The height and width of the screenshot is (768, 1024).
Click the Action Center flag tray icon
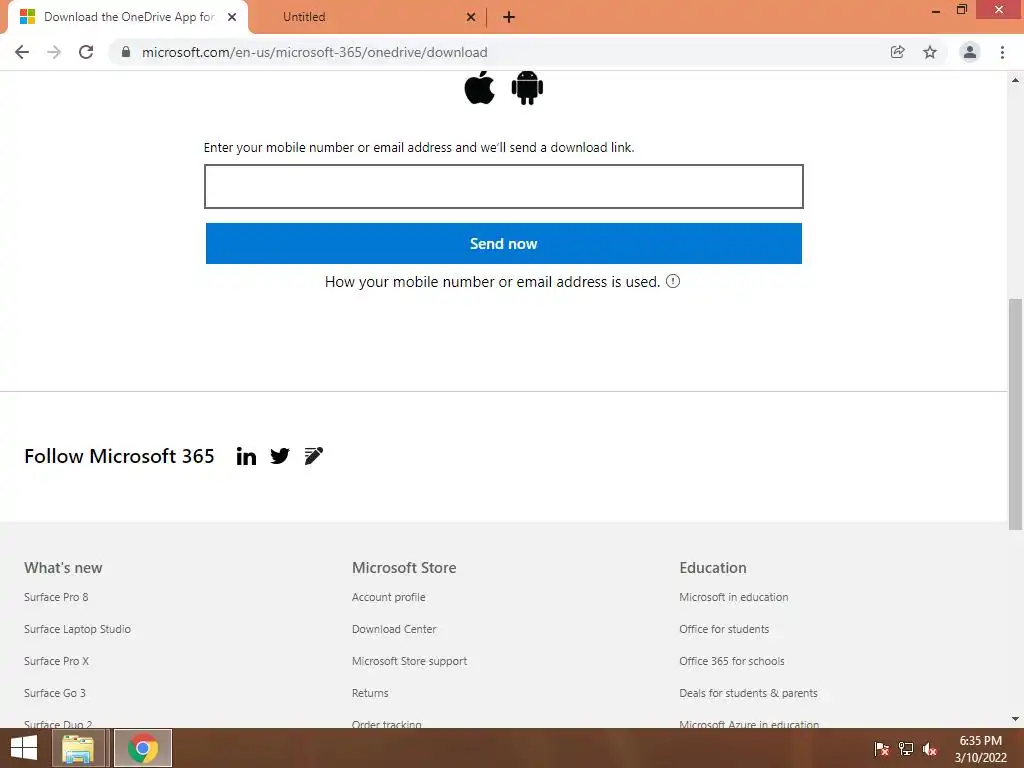tap(882, 749)
